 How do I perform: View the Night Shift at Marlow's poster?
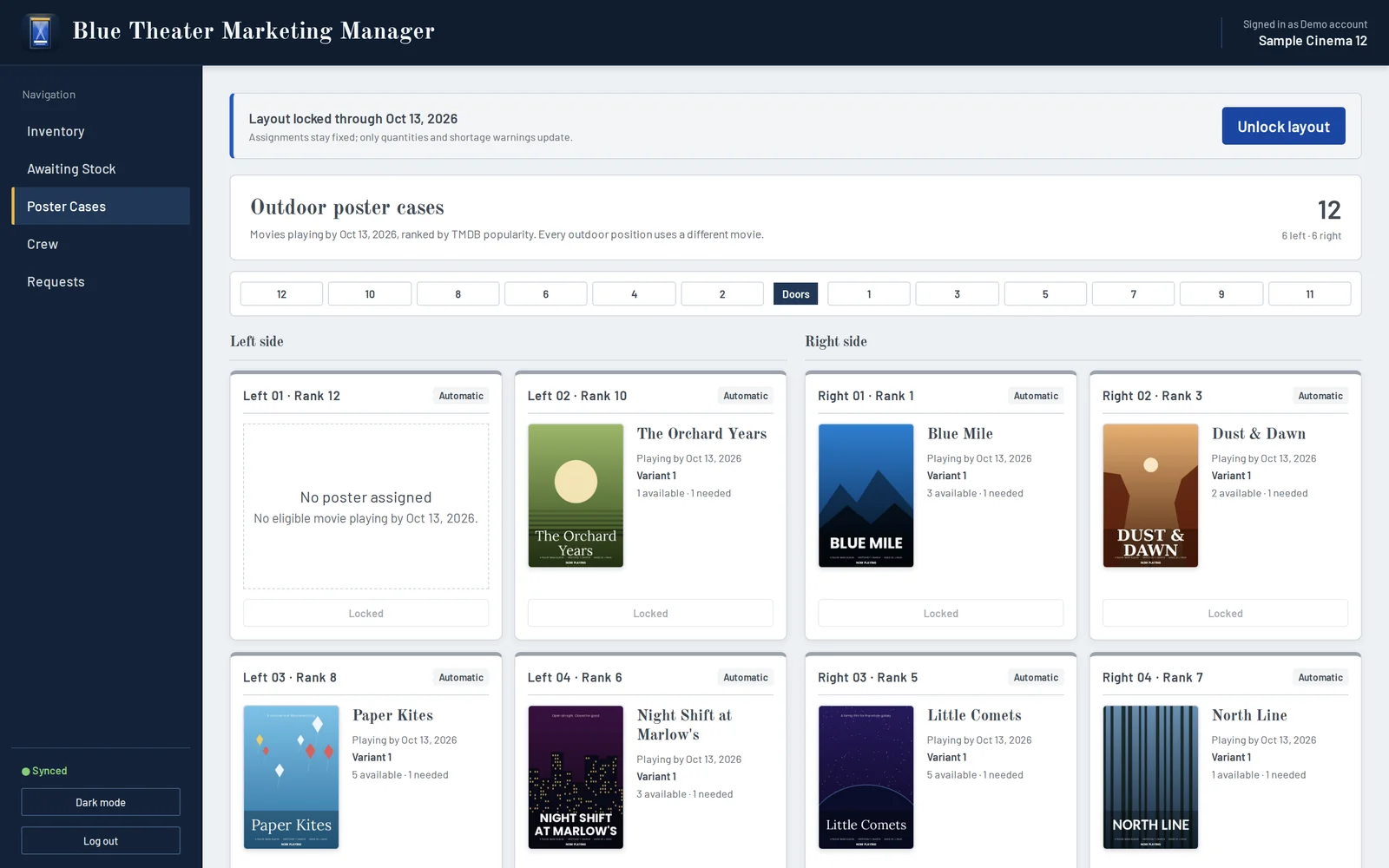[x=576, y=777]
